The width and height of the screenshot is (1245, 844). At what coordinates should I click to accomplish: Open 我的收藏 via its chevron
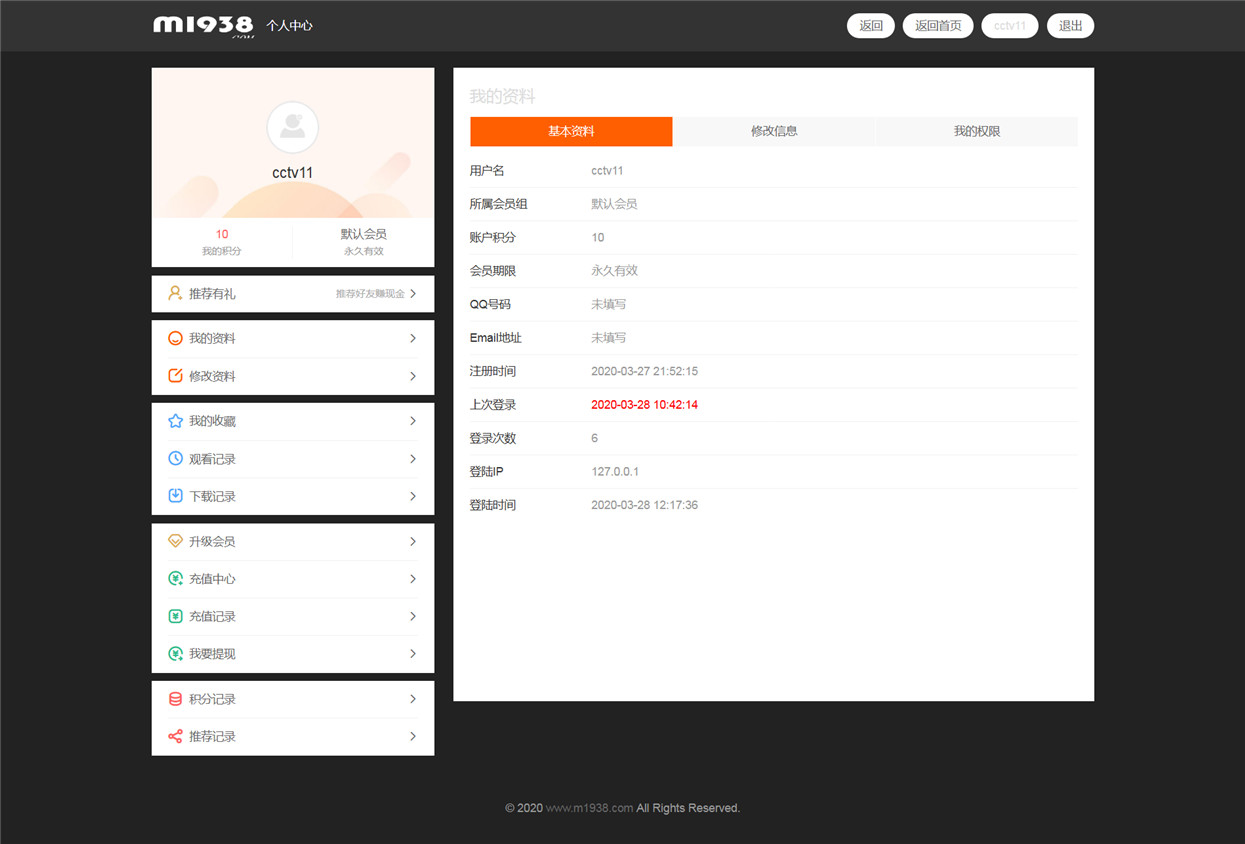click(413, 421)
